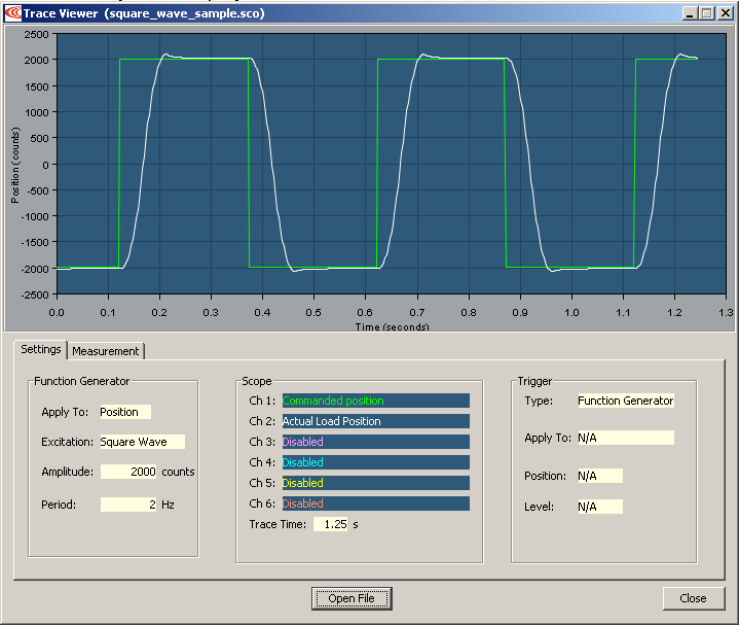
Task: Click the Trigger Level N/A field
Action: tap(600, 507)
